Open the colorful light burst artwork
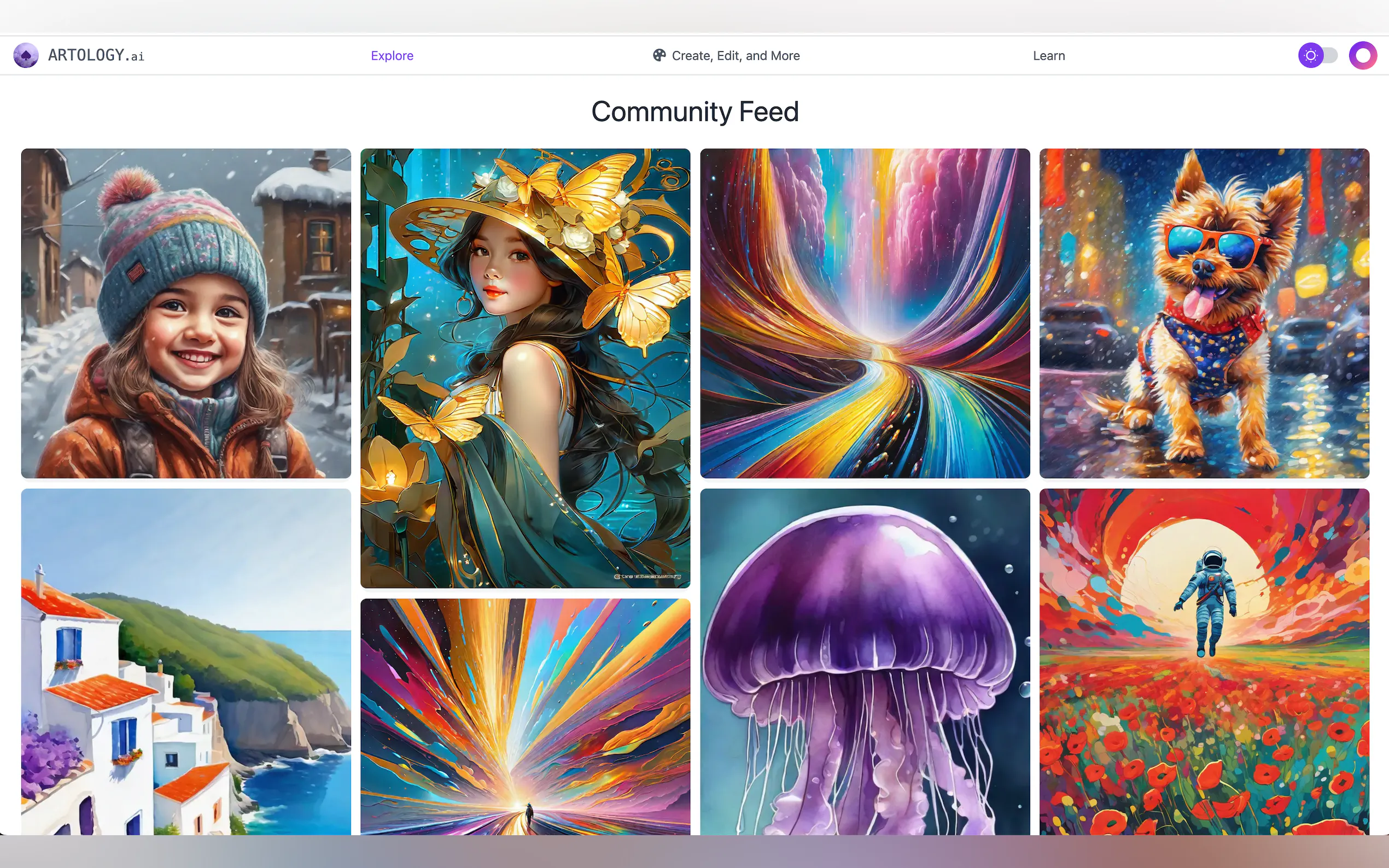 click(525, 717)
